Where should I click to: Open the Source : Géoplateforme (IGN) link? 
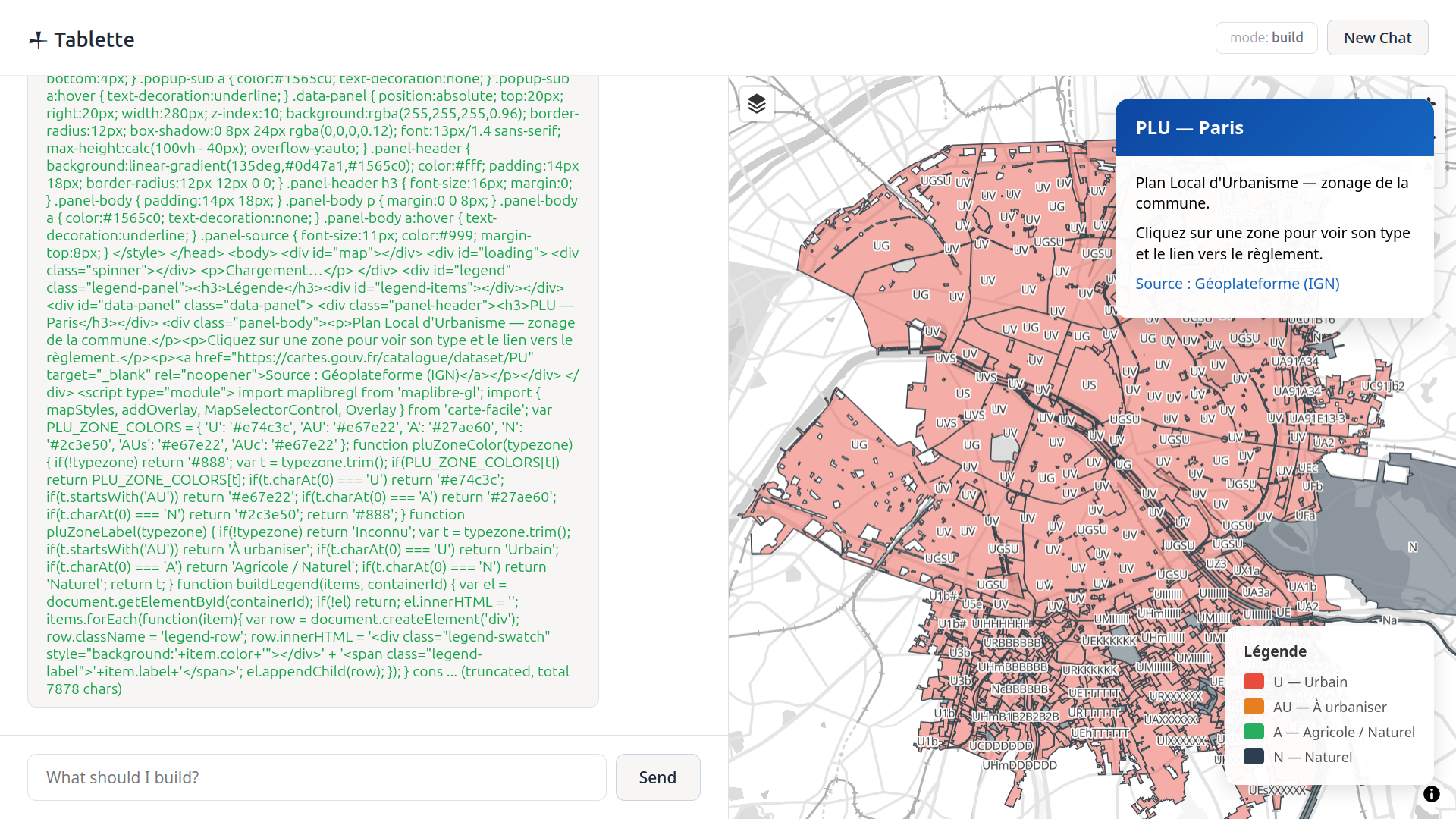coord(1237,284)
